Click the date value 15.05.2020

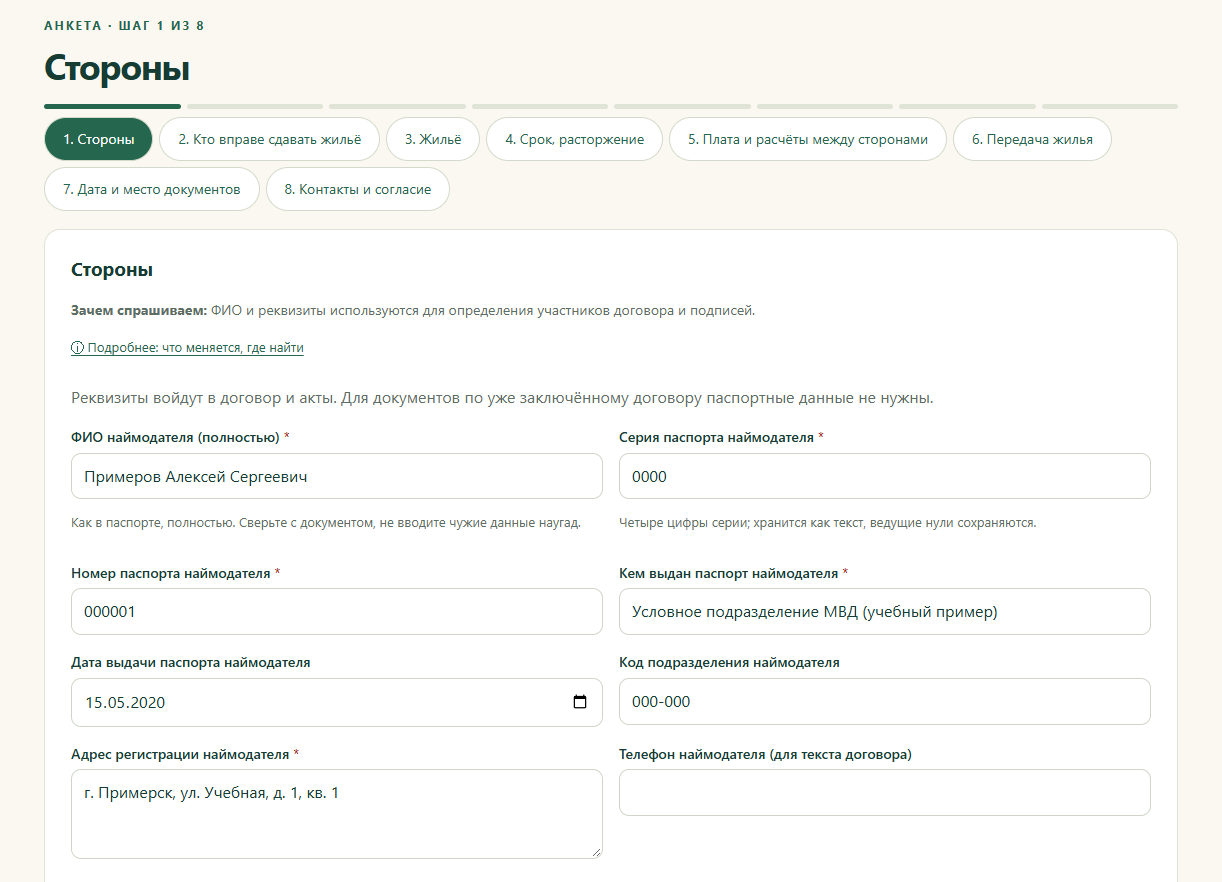pyautogui.click(x=125, y=702)
